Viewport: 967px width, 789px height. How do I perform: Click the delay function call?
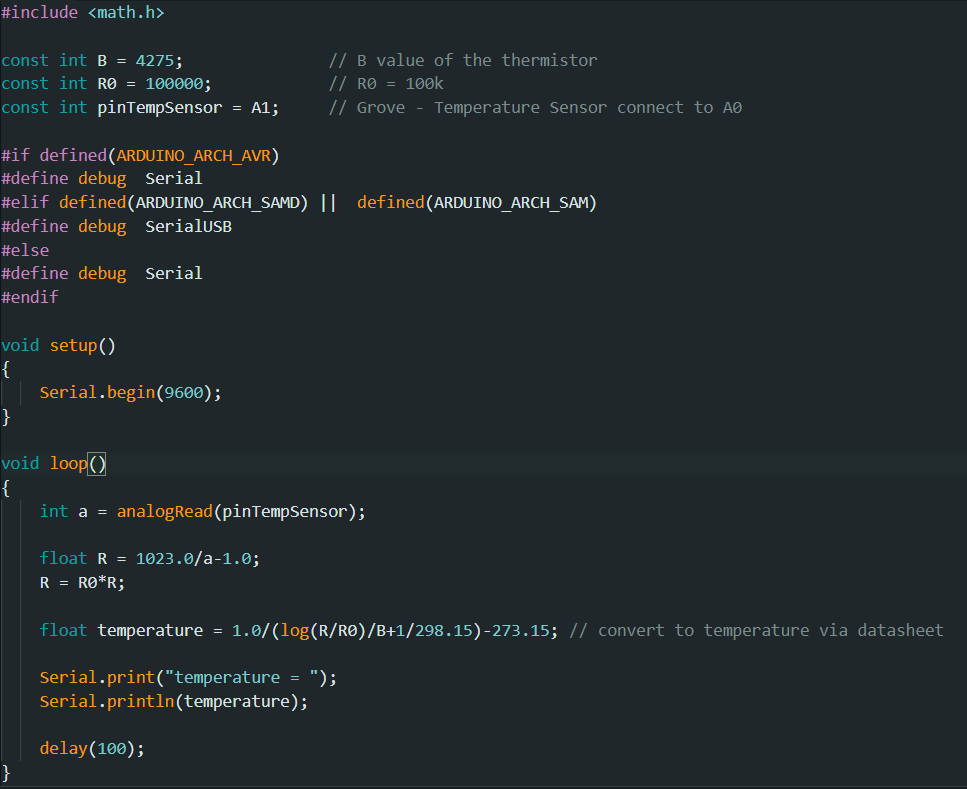(x=63, y=748)
